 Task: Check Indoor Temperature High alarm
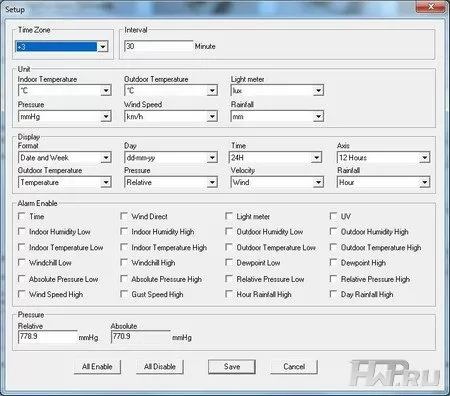[124, 247]
